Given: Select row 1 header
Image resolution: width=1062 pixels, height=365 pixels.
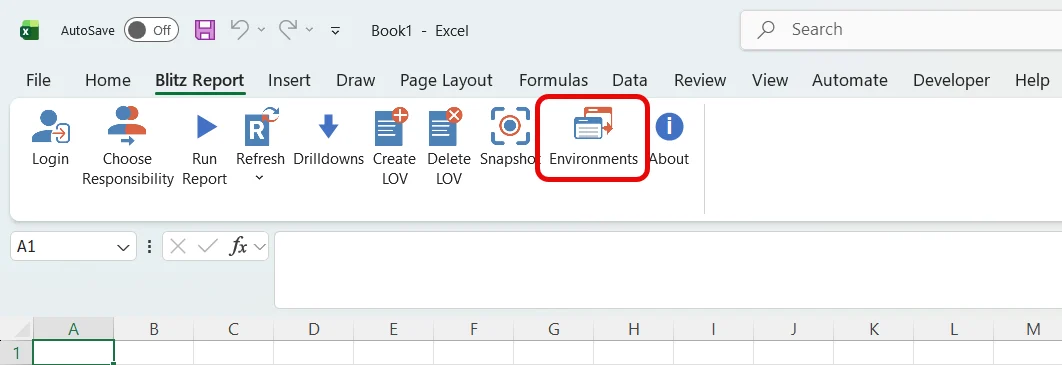Looking at the screenshot, I should click(x=16, y=353).
